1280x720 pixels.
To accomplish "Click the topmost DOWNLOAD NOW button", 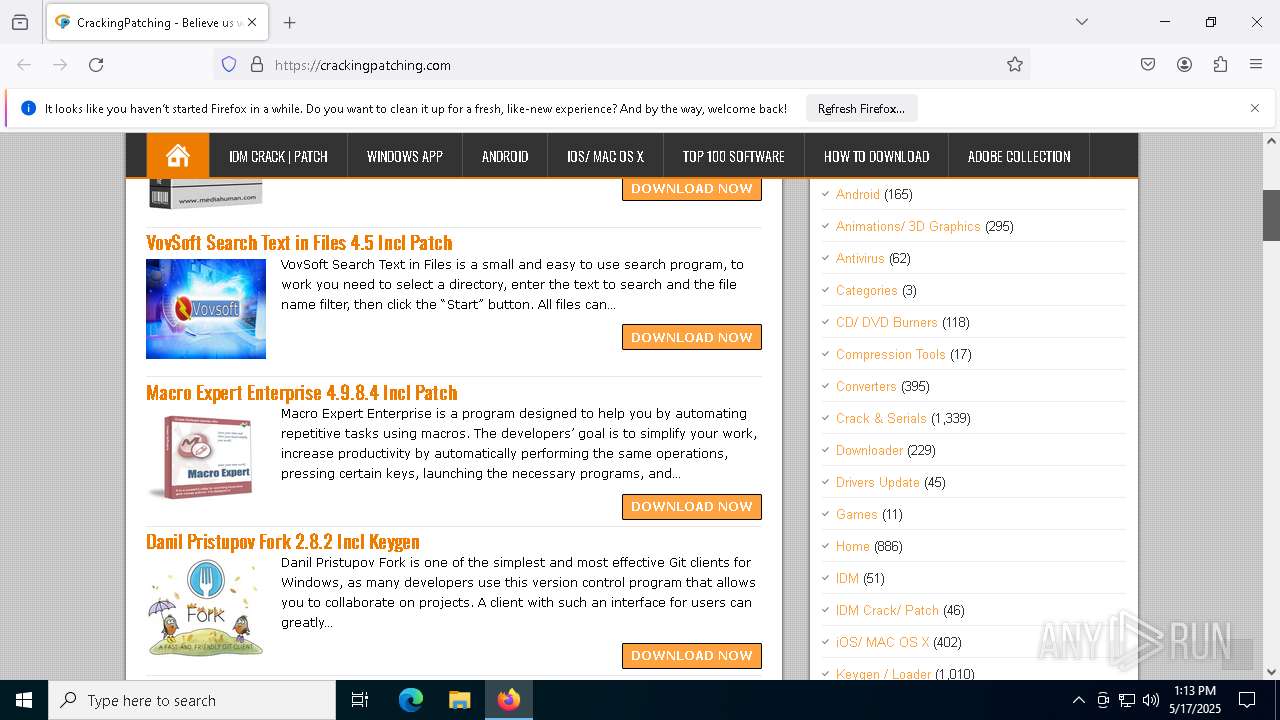I will pos(692,188).
